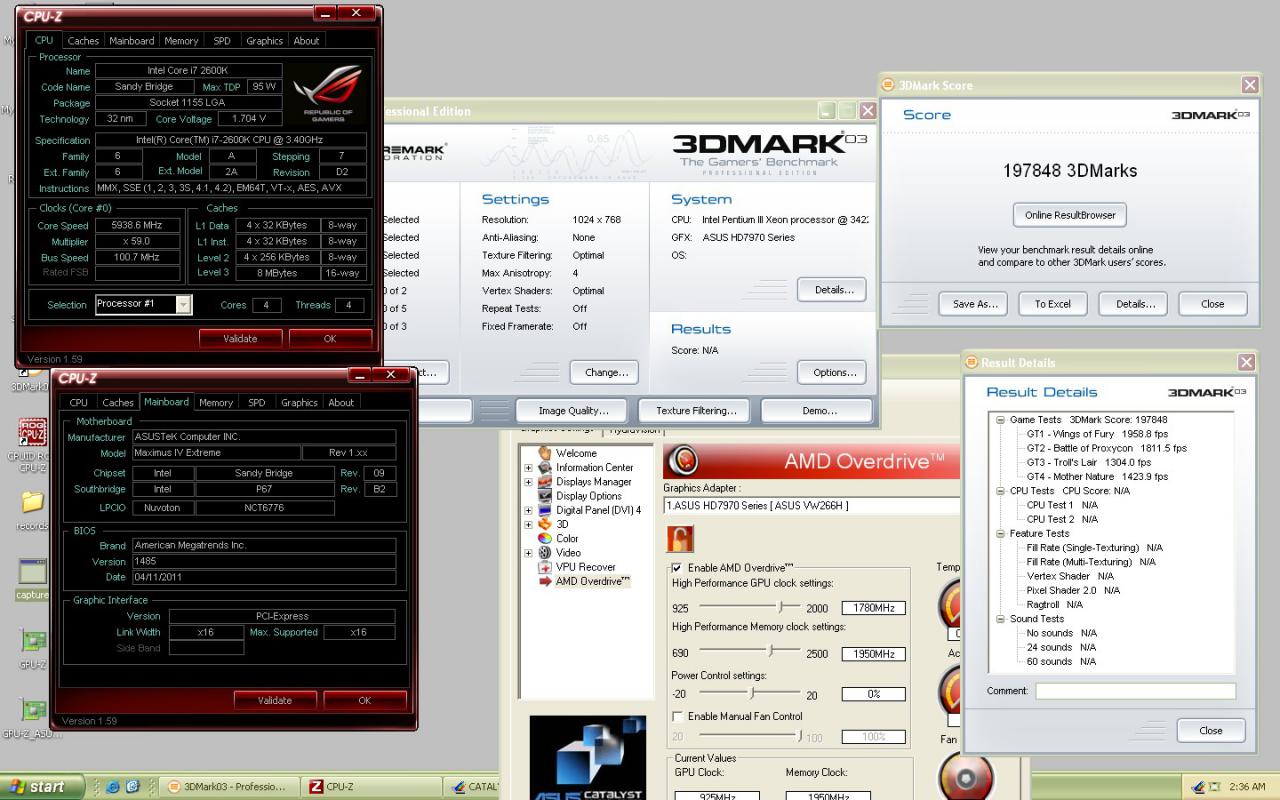The image size is (1280, 800).
Task: Click the Digital Panel (DVI) 4 monitor icon
Action: click(x=545, y=510)
